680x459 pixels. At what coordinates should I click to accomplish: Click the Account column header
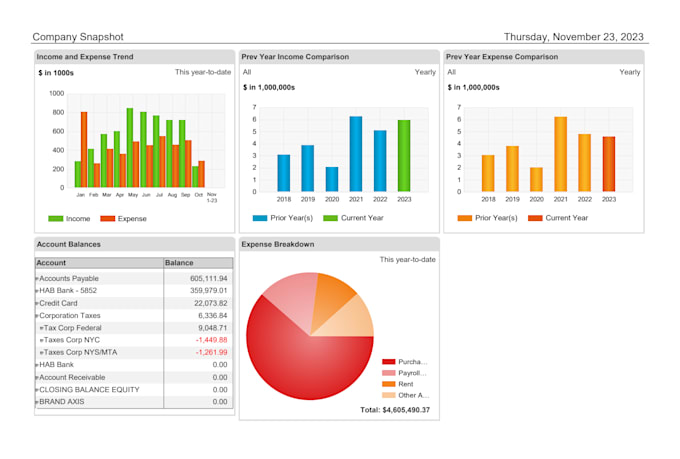point(99,263)
